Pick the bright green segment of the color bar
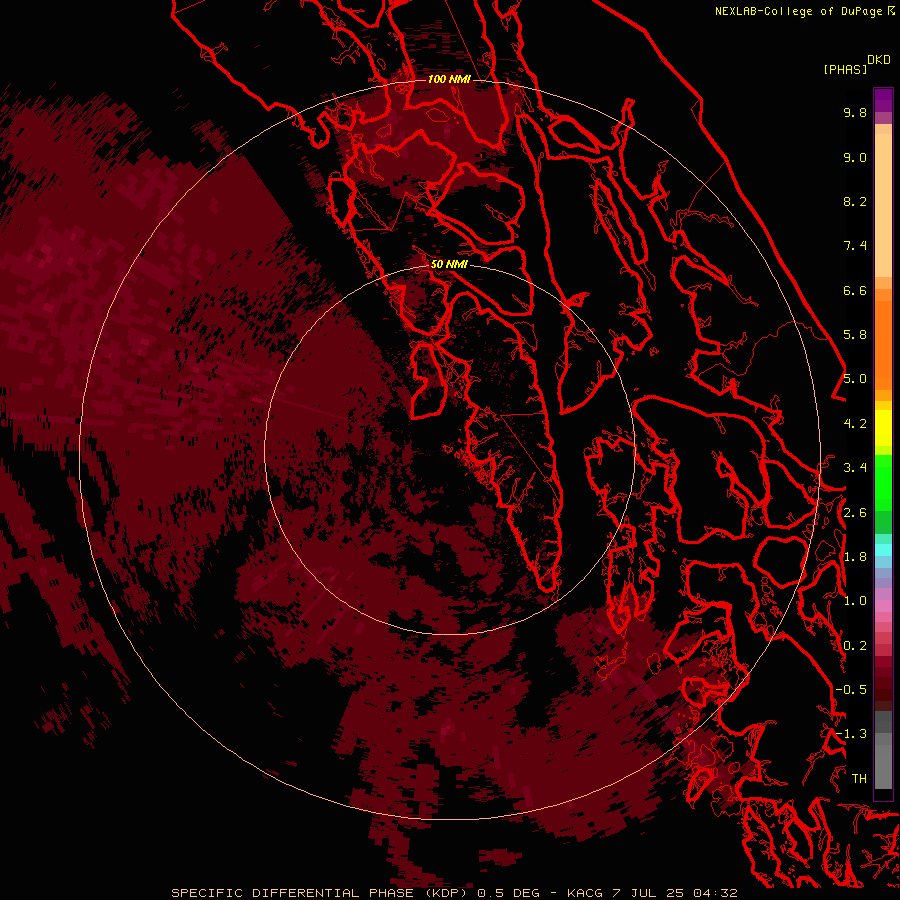This screenshot has height=900, width=900. click(883, 482)
